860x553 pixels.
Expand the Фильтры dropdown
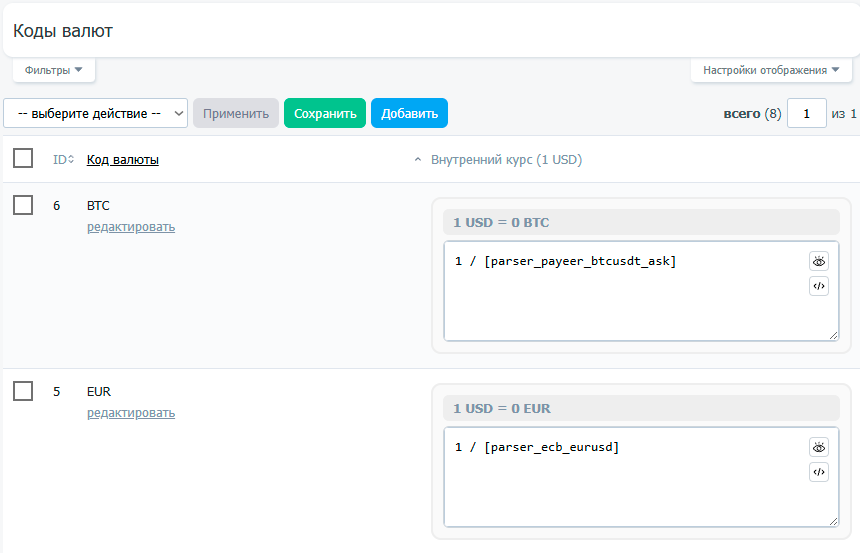pos(54,71)
